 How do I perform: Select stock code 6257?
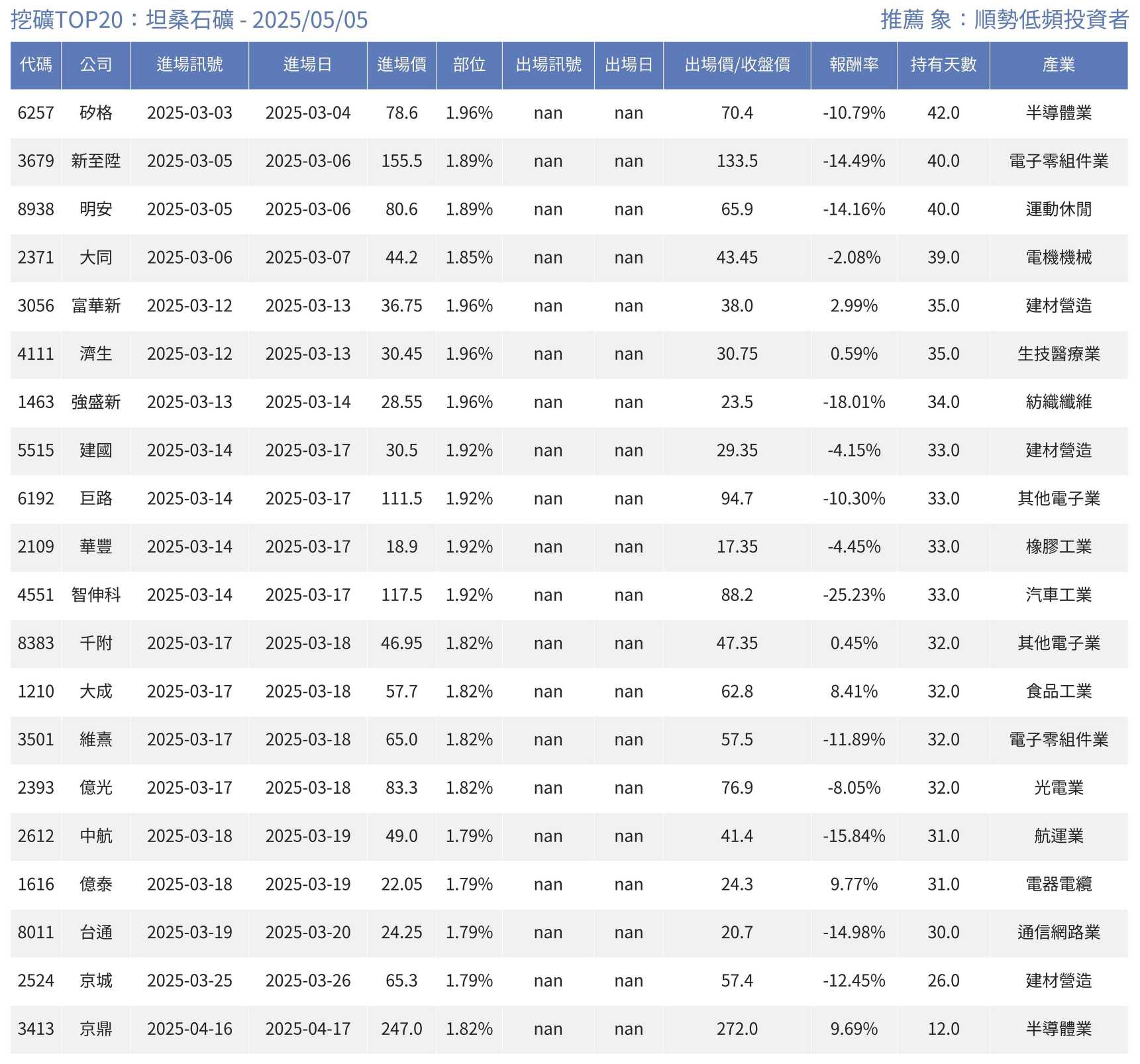pos(36,113)
